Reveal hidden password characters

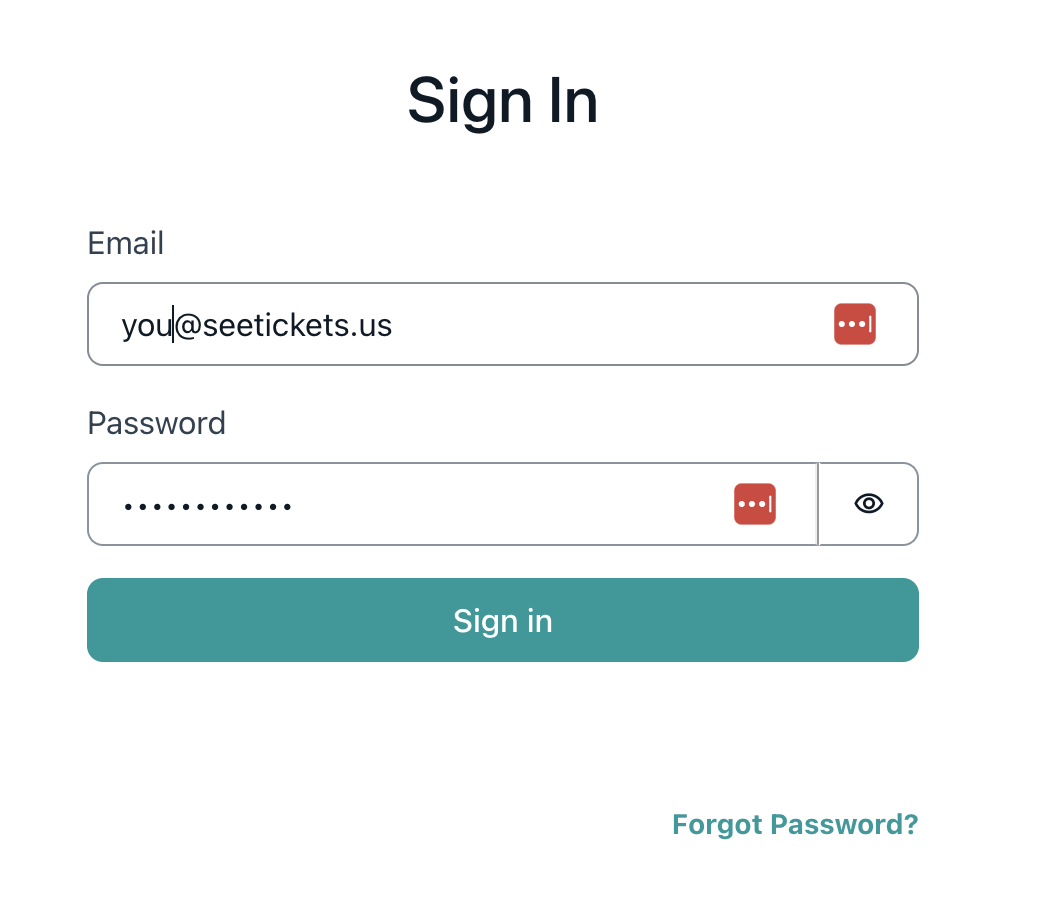[x=868, y=503]
